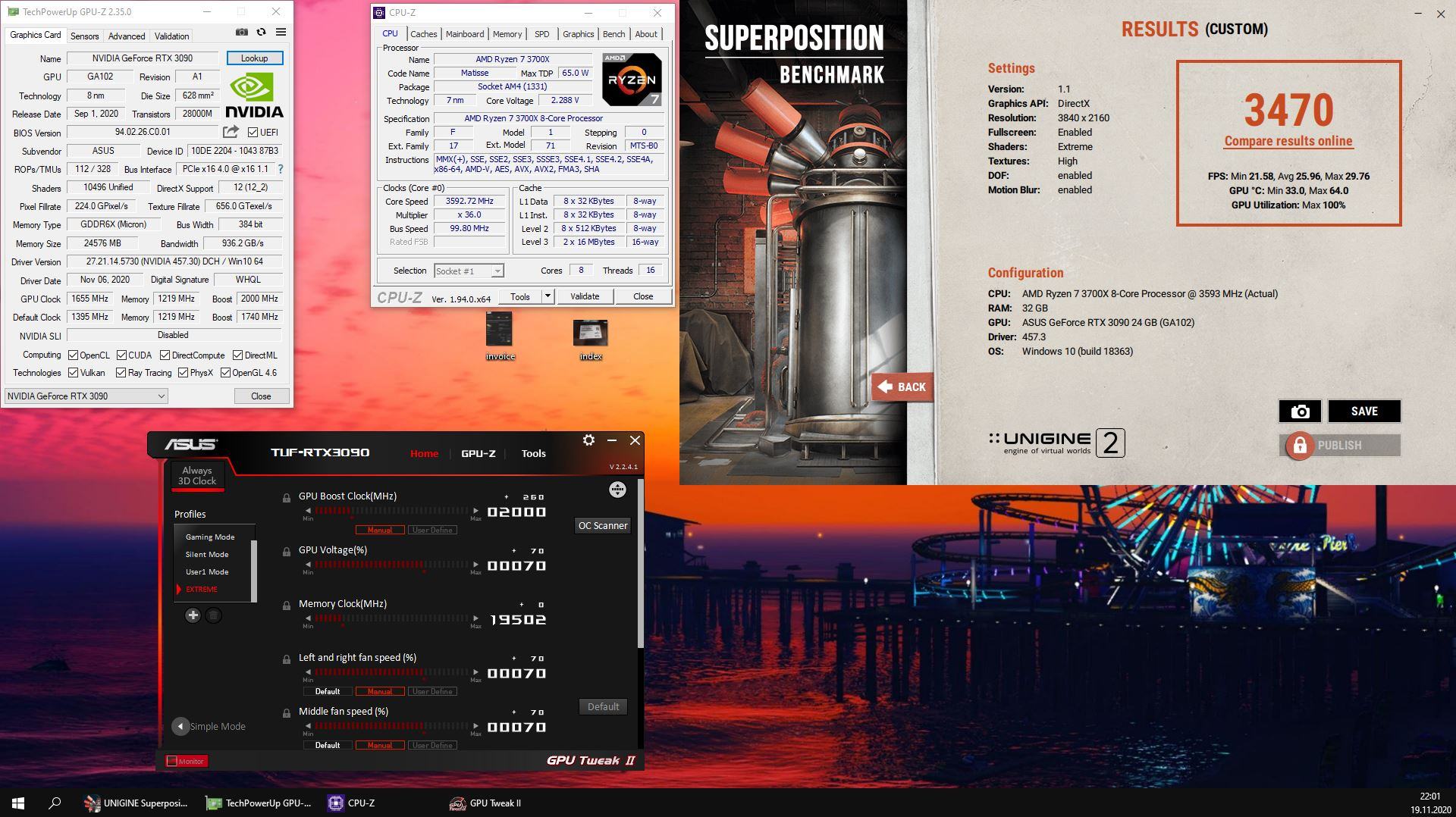Toggle the Vulkan checkbox
This screenshot has width=1456, height=817.
[73, 373]
